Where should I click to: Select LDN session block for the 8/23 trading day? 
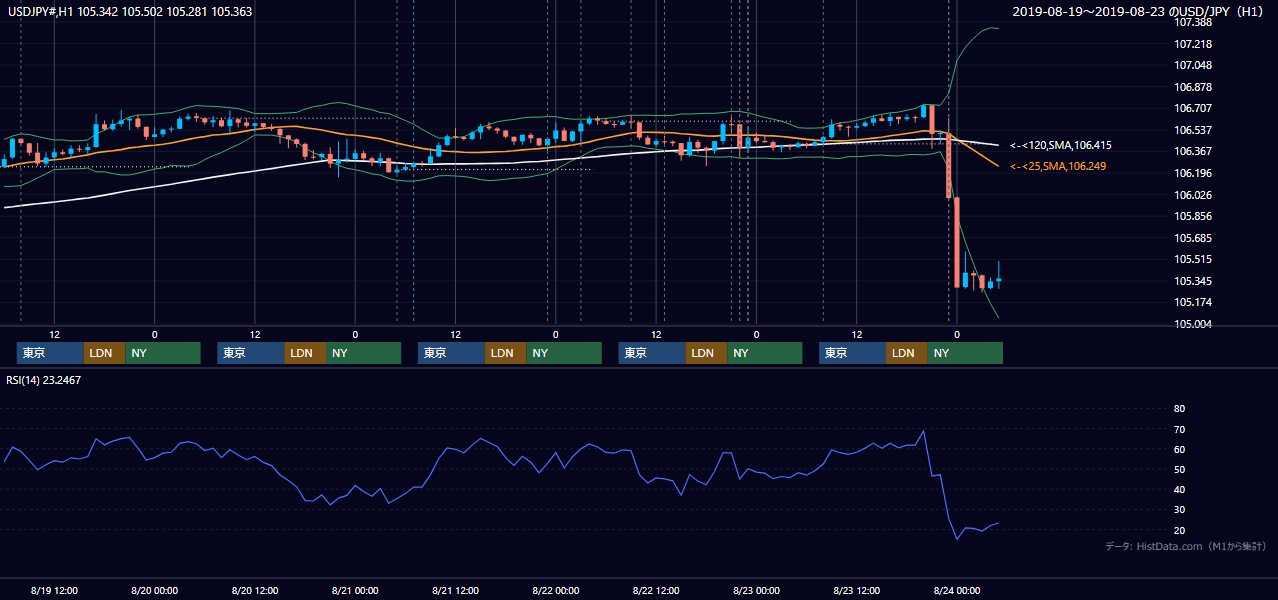pyautogui.click(x=906, y=353)
